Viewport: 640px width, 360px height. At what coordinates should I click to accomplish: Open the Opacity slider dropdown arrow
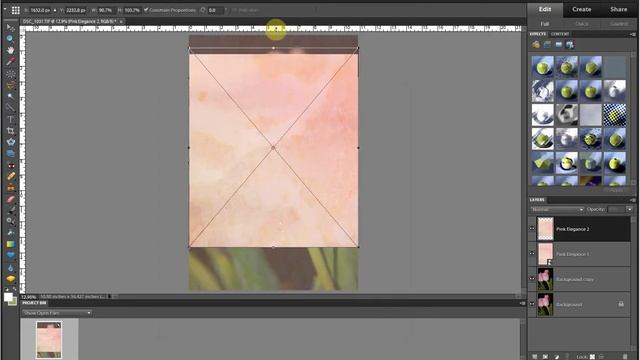coord(629,209)
